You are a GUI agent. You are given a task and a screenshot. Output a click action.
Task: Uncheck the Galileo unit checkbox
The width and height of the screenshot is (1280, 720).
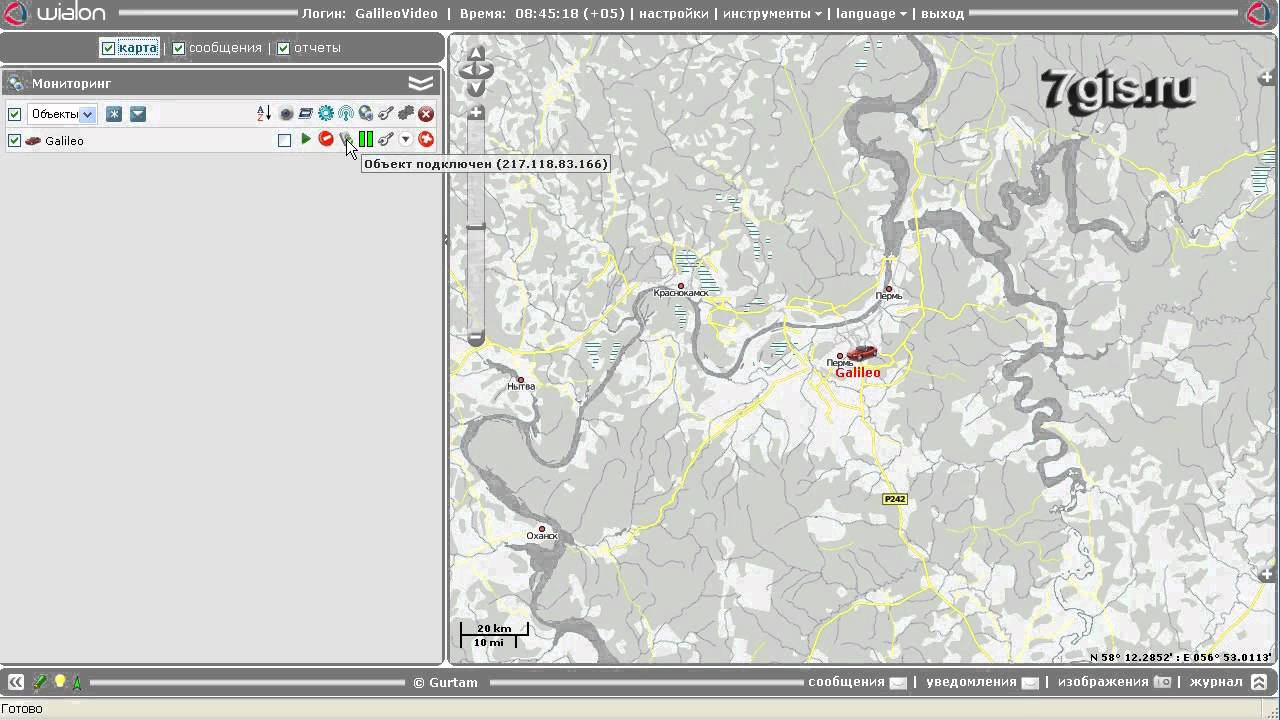pos(14,141)
